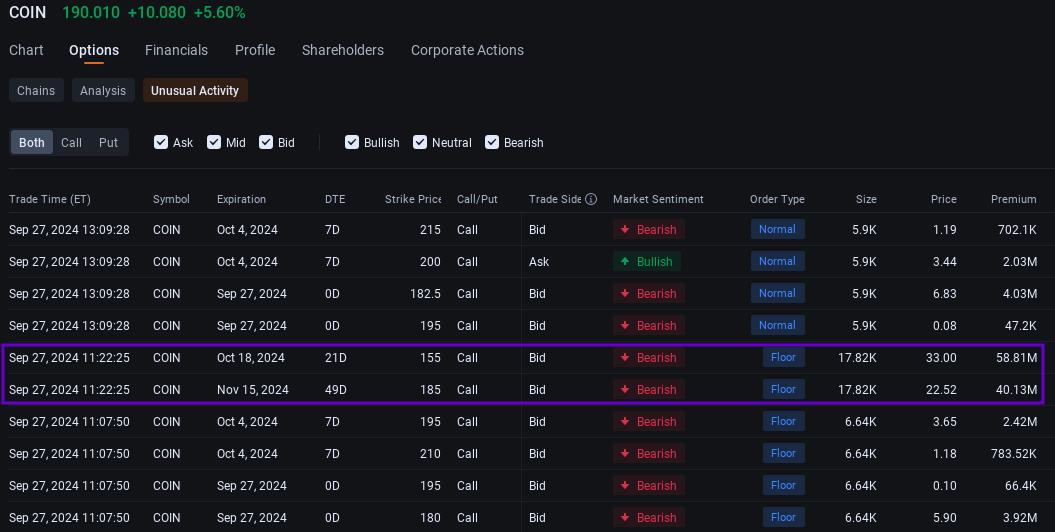Open the Chart tab
The width and height of the screenshot is (1055, 532).
26,50
